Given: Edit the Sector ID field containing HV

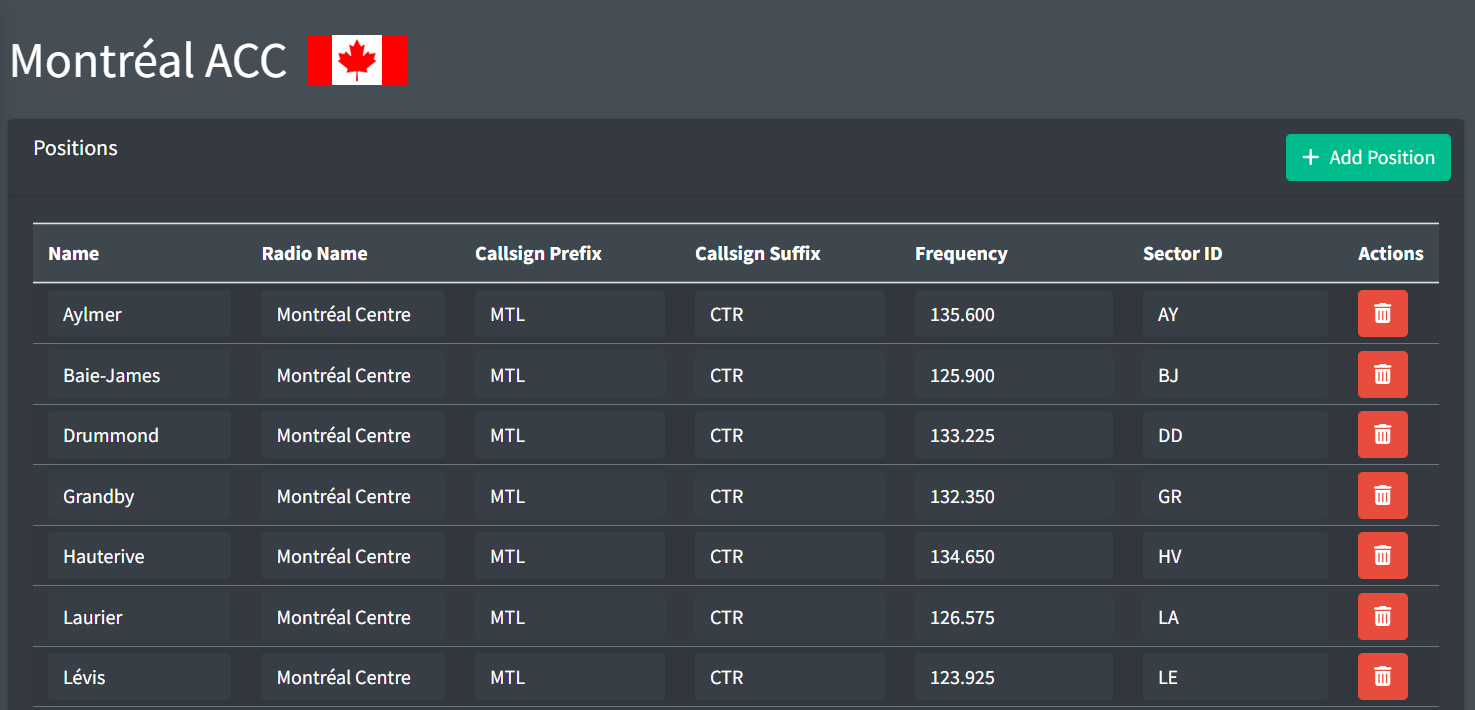Looking at the screenshot, I should (1235, 556).
